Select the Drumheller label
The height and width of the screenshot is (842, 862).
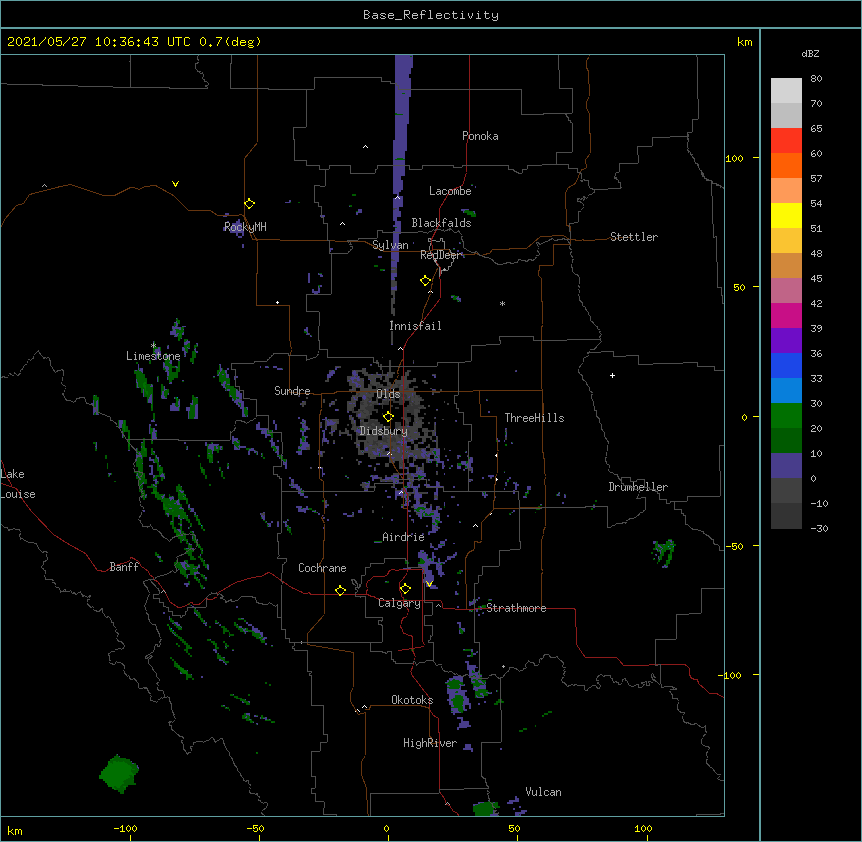pos(638,487)
